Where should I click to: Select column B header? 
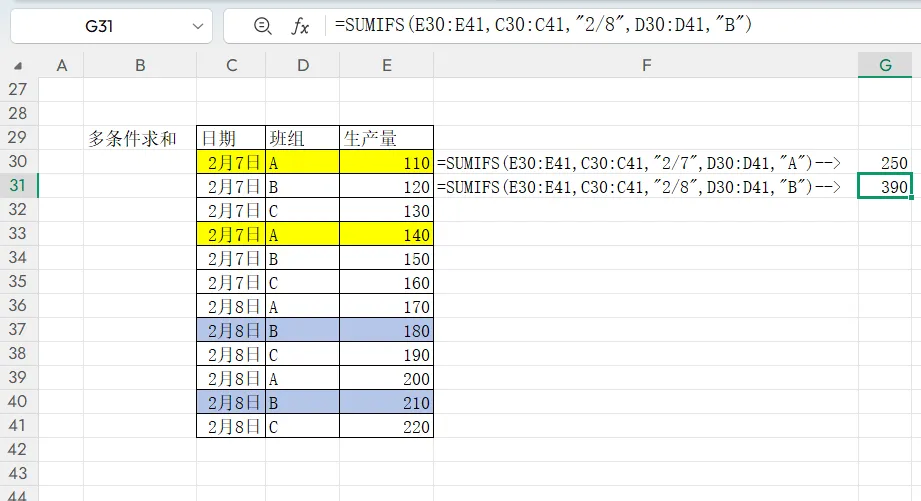pyautogui.click(x=140, y=65)
